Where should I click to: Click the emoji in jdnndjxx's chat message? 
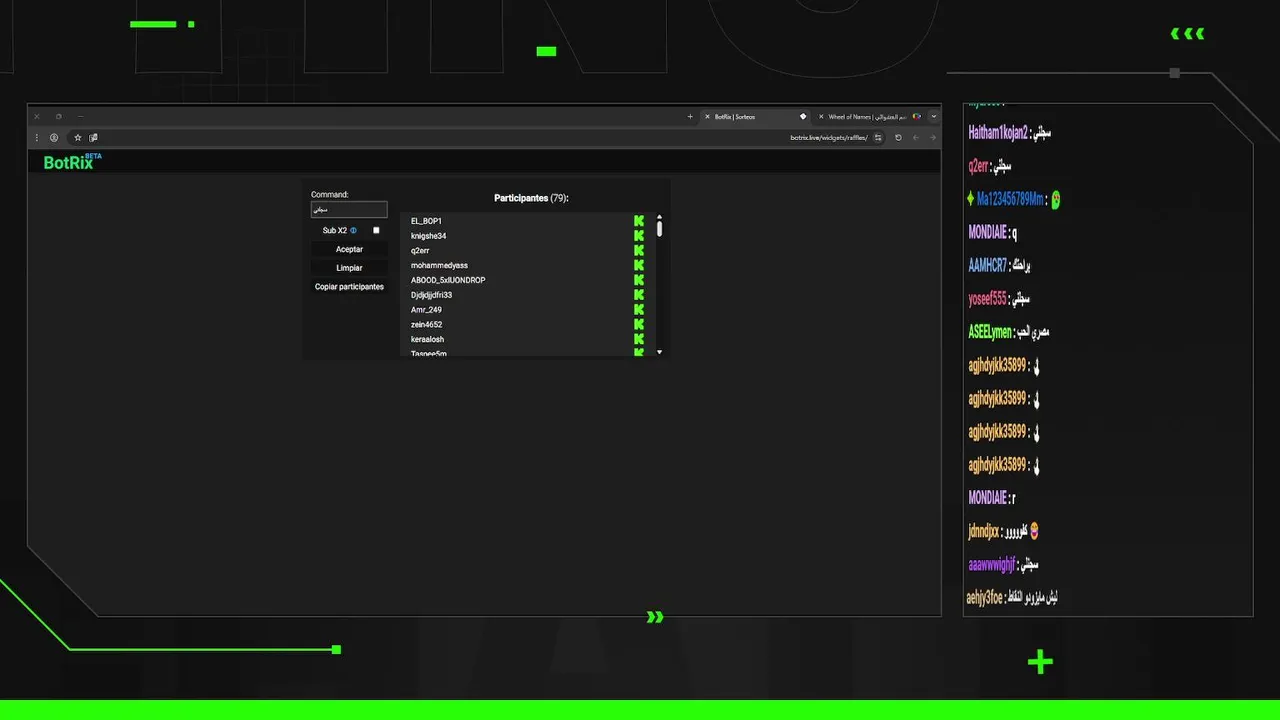coord(1034,531)
